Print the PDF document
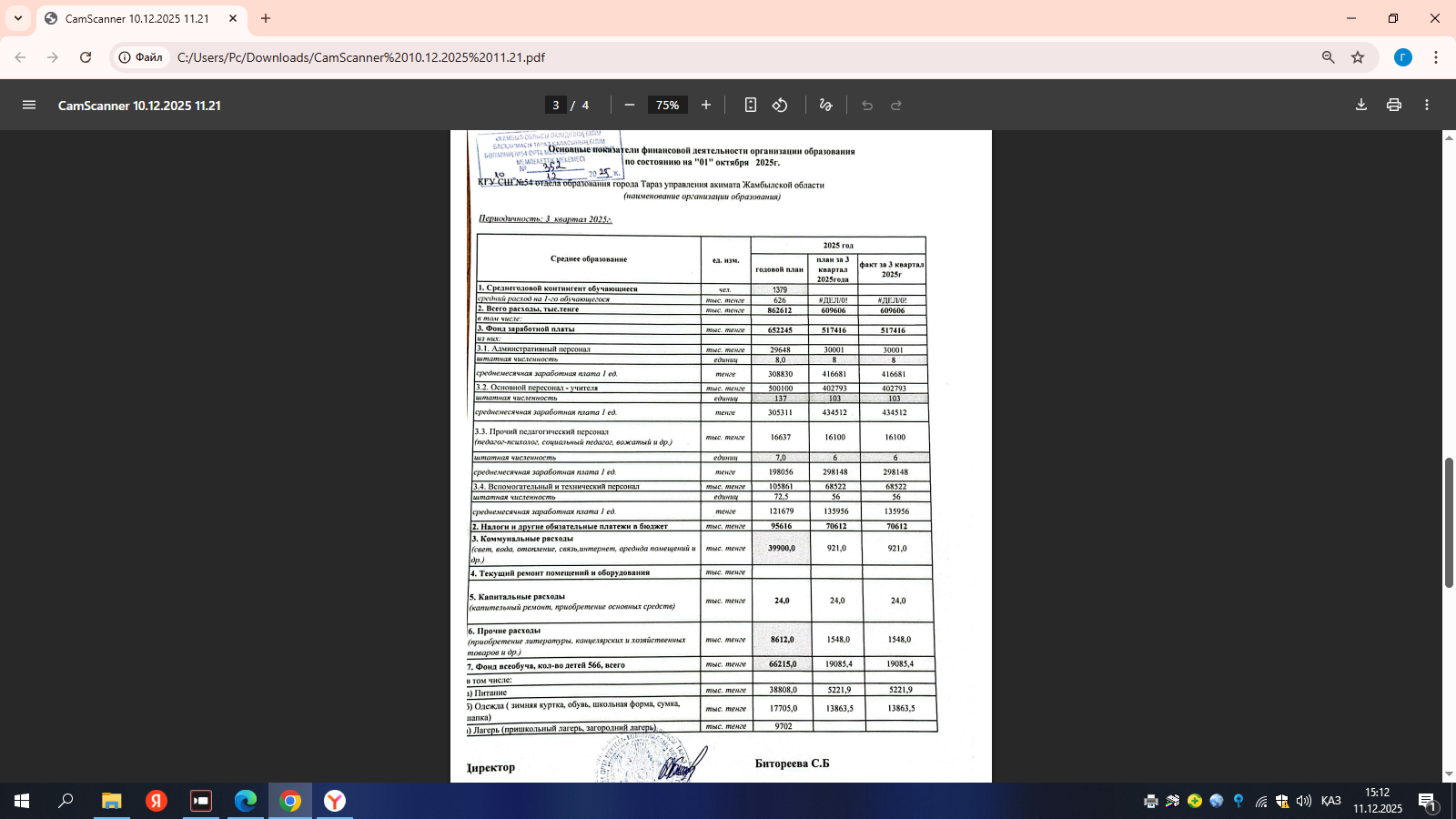1456x819 pixels. point(1394,106)
